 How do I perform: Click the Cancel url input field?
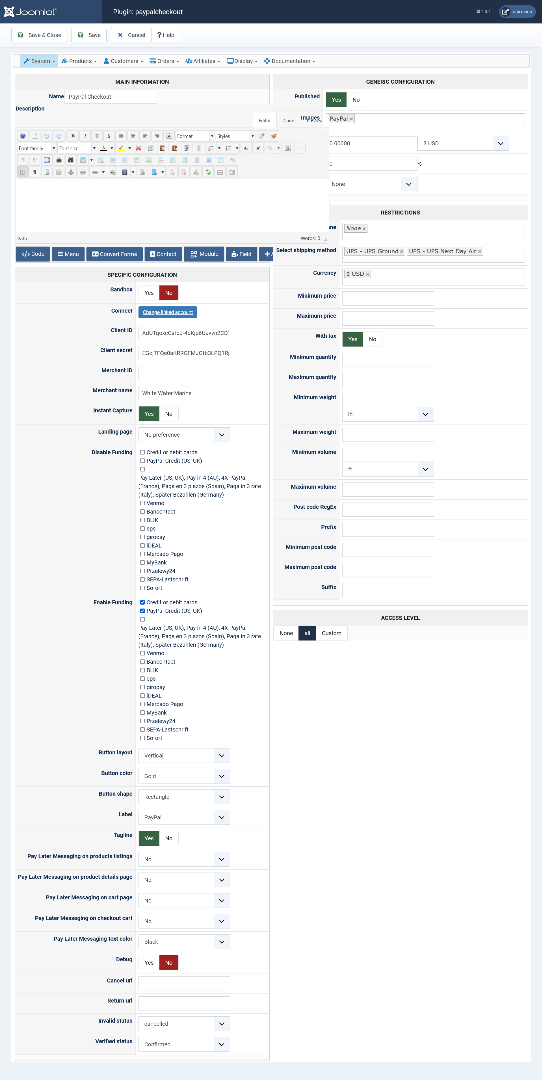pos(184,982)
